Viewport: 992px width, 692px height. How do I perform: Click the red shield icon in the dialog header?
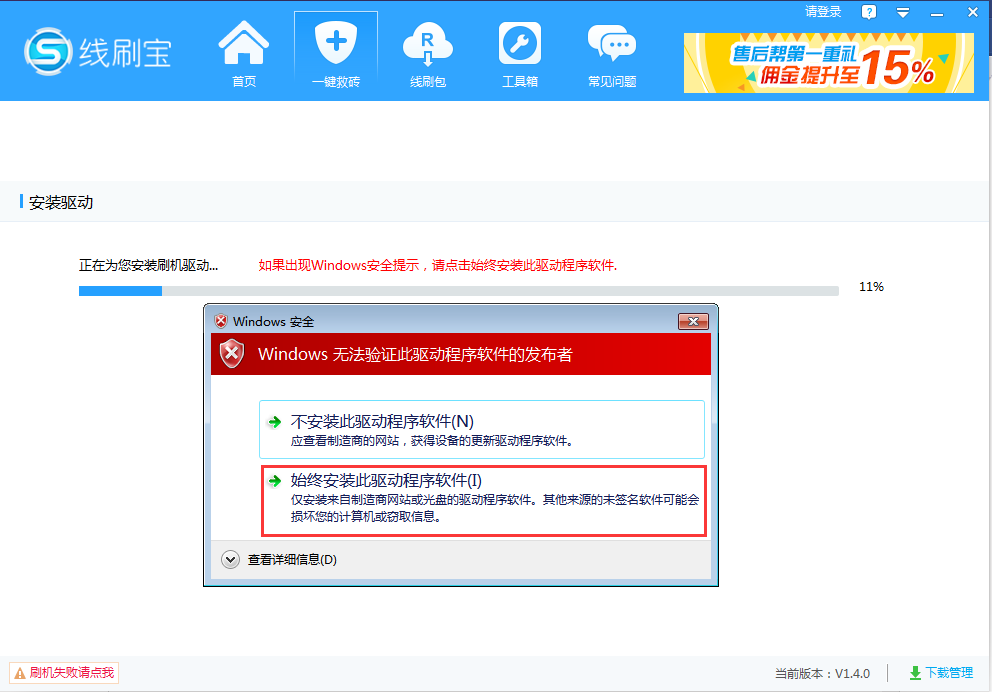pos(232,354)
